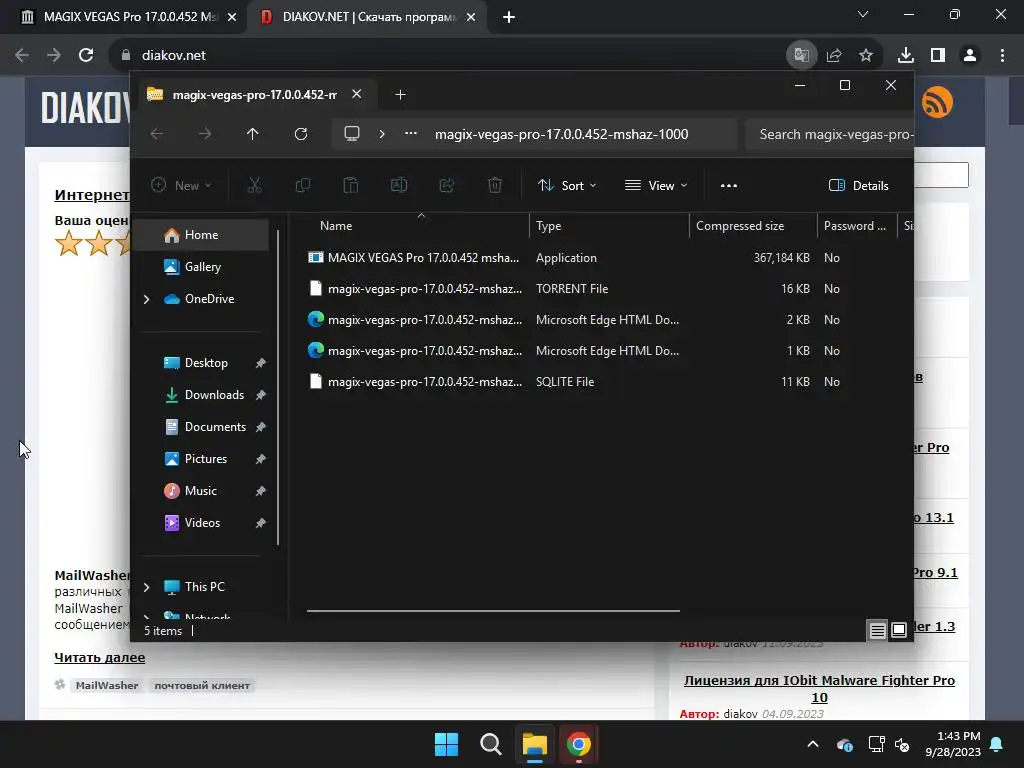This screenshot has height=768, width=1024.
Task: Click the orange RSS feed icon on Diakov page
Action: pyautogui.click(x=937, y=103)
